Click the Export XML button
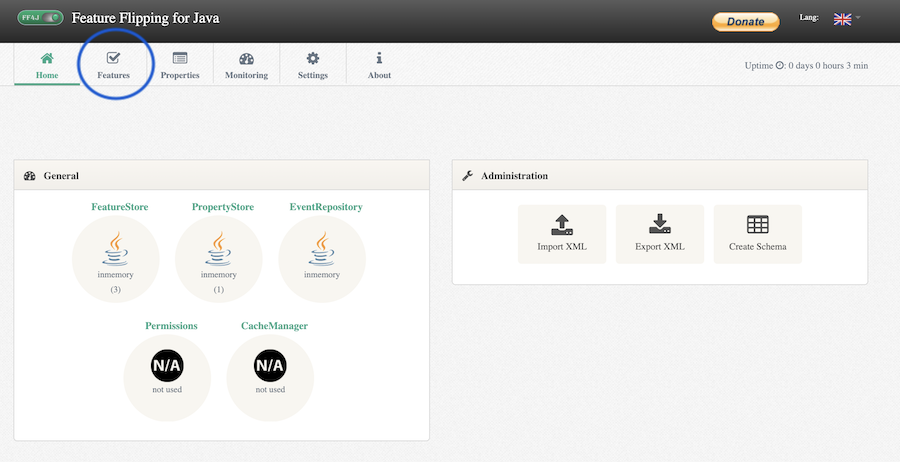Image resolution: width=900 pixels, height=462 pixels. pyautogui.click(x=660, y=234)
